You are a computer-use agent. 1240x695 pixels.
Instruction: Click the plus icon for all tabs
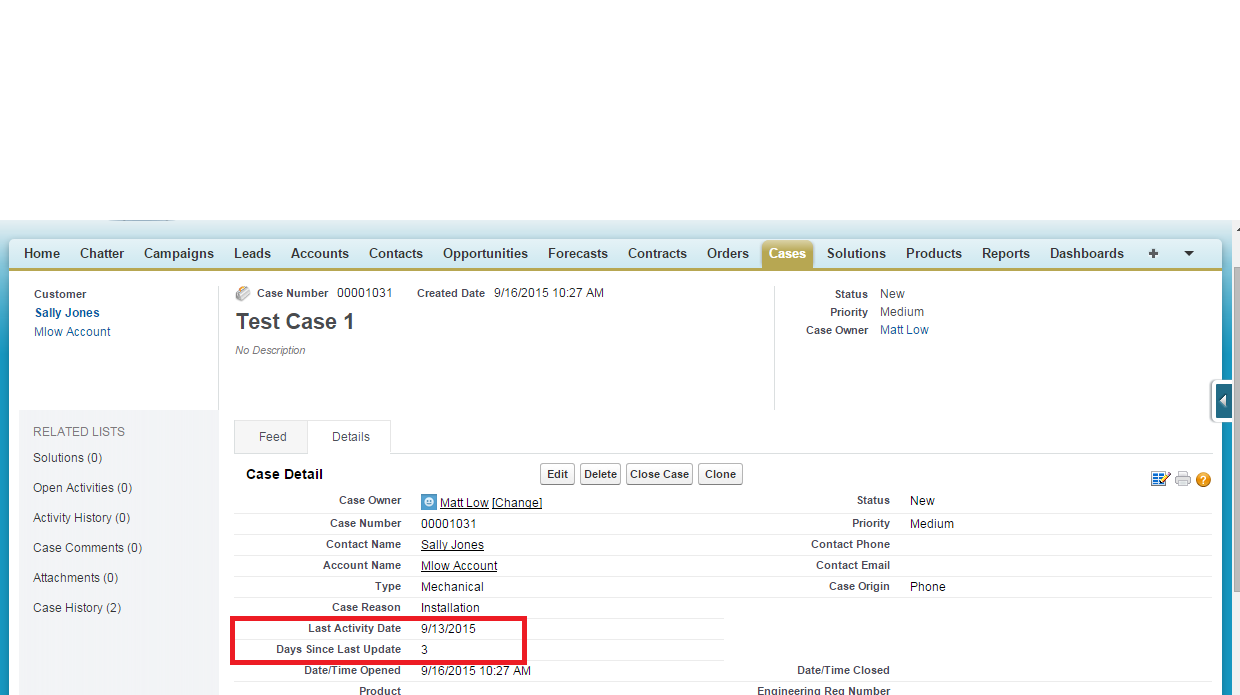1153,254
